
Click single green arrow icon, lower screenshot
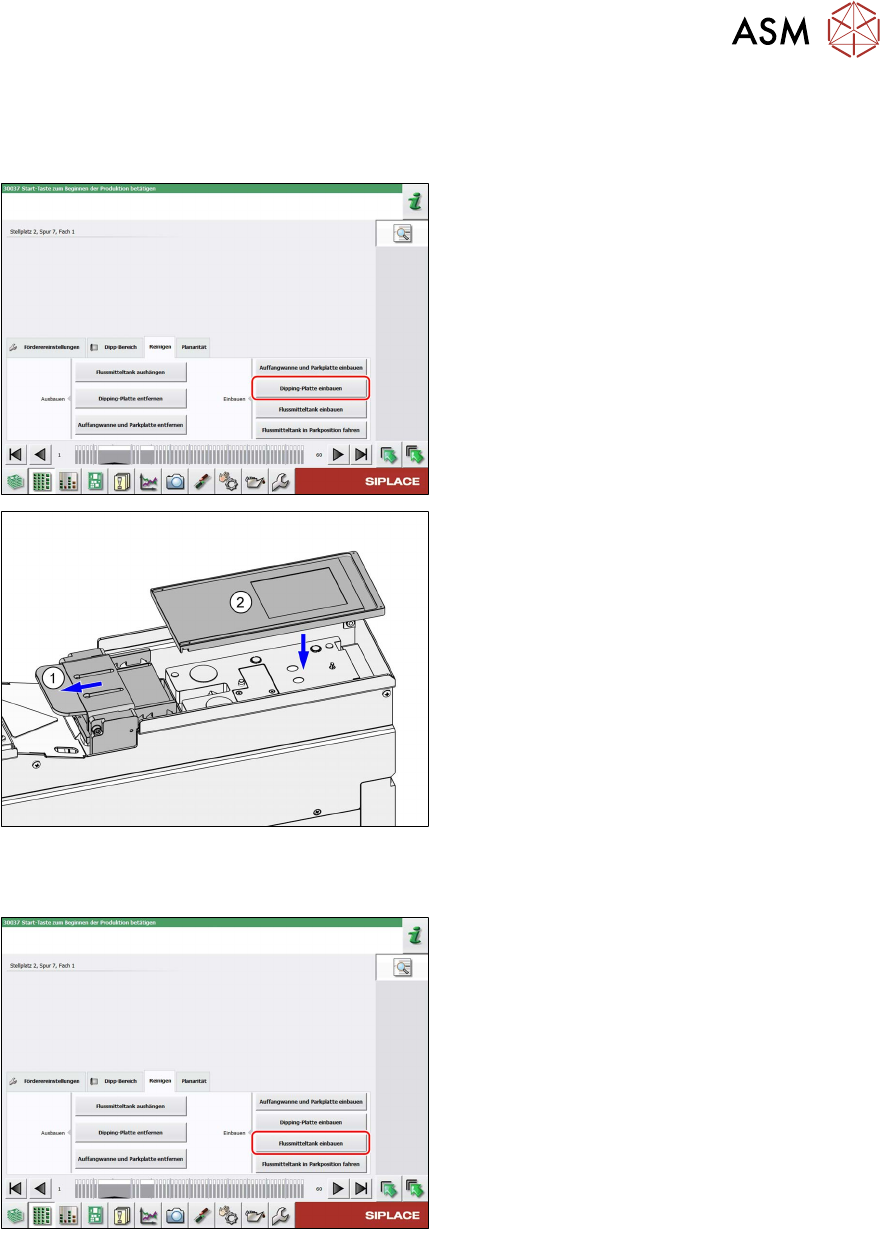[x=390, y=1189]
